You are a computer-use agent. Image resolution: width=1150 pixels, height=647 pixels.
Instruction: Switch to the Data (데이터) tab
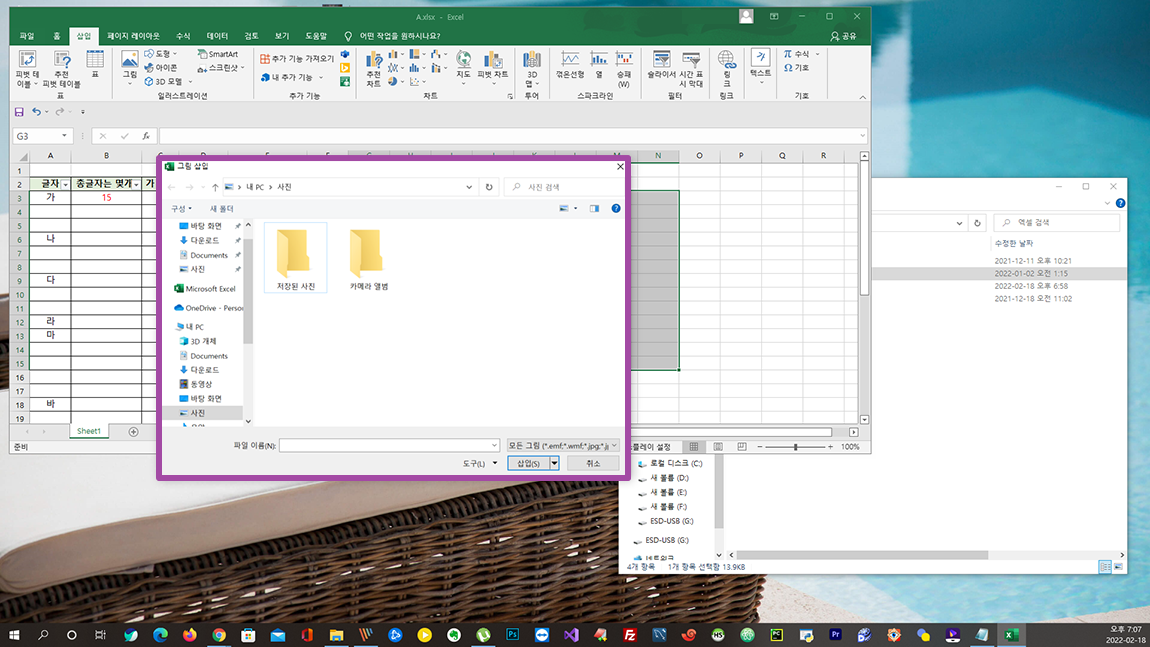click(217, 36)
